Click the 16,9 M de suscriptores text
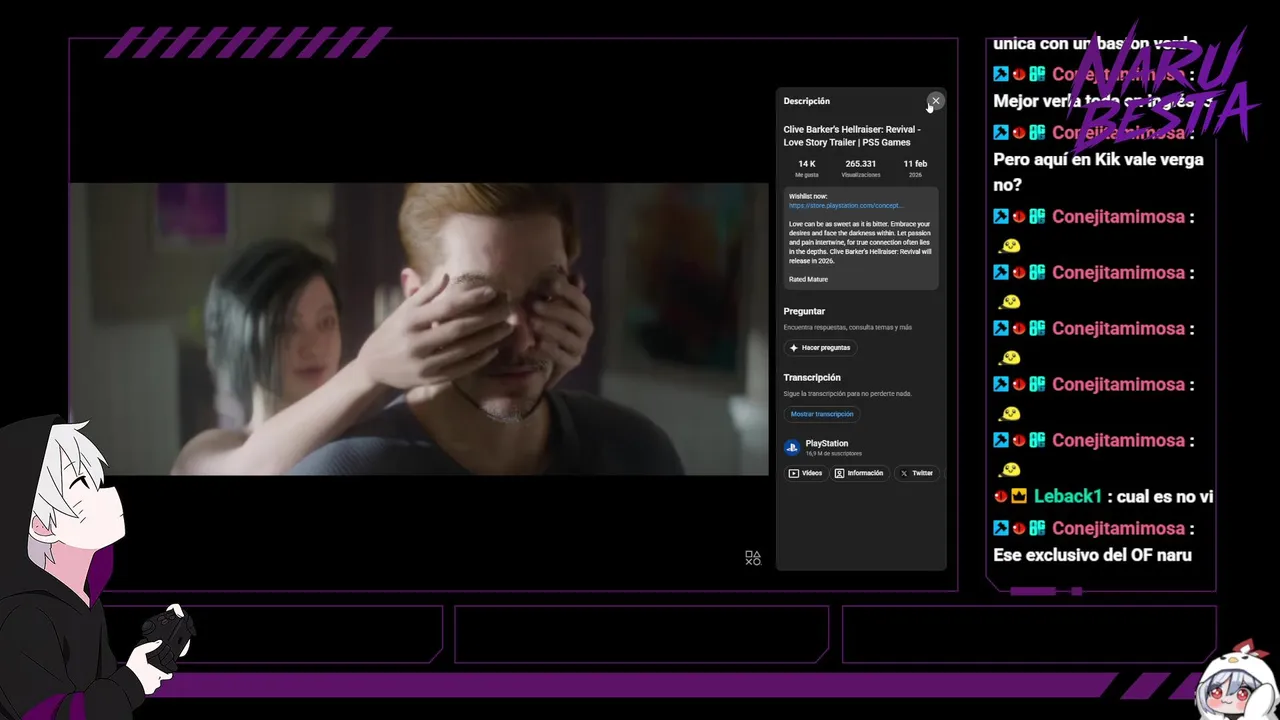The image size is (1280, 720). (x=834, y=454)
